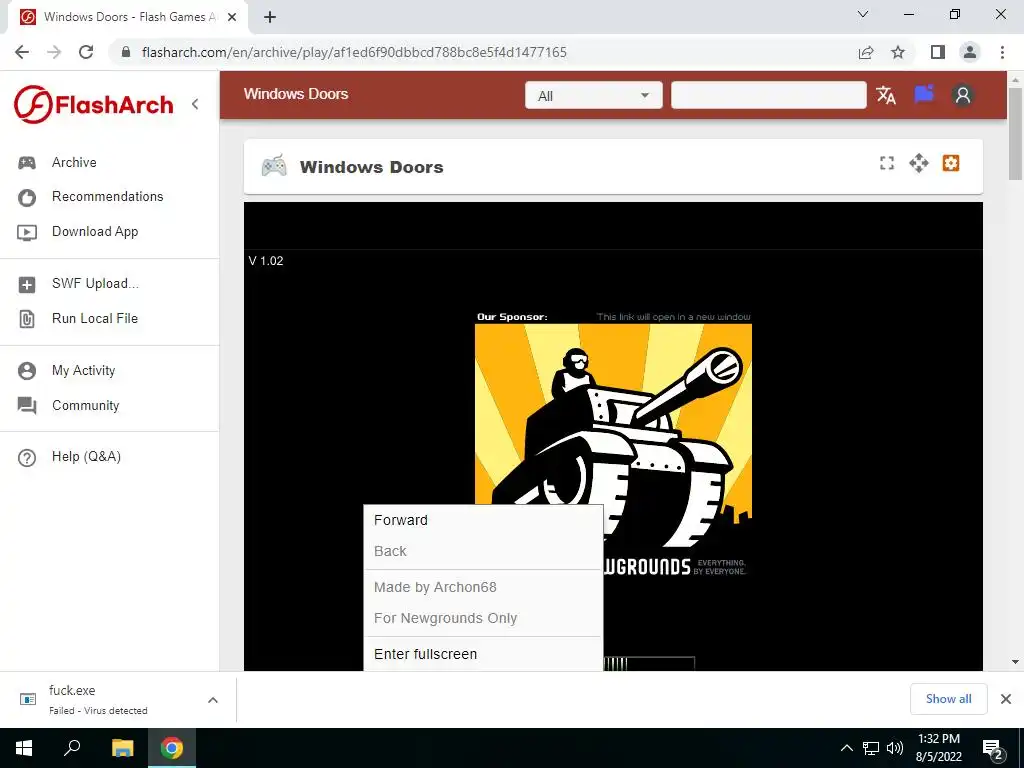Open Recommendations in the sidebar
Image resolution: width=1024 pixels, height=768 pixels.
tap(108, 197)
